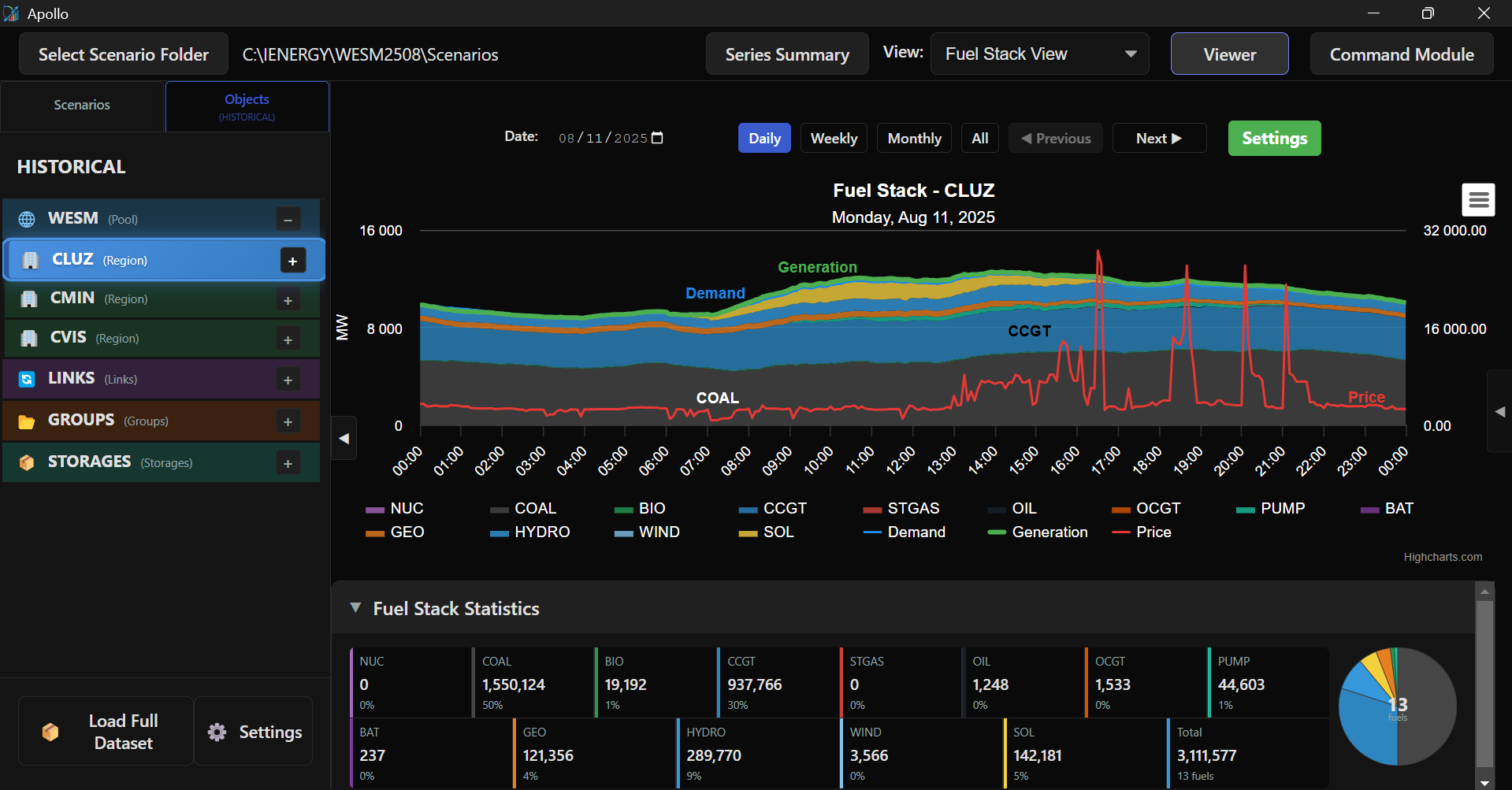The image size is (1512, 790).
Task: Click the WESM pool globe icon
Action: point(27,219)
